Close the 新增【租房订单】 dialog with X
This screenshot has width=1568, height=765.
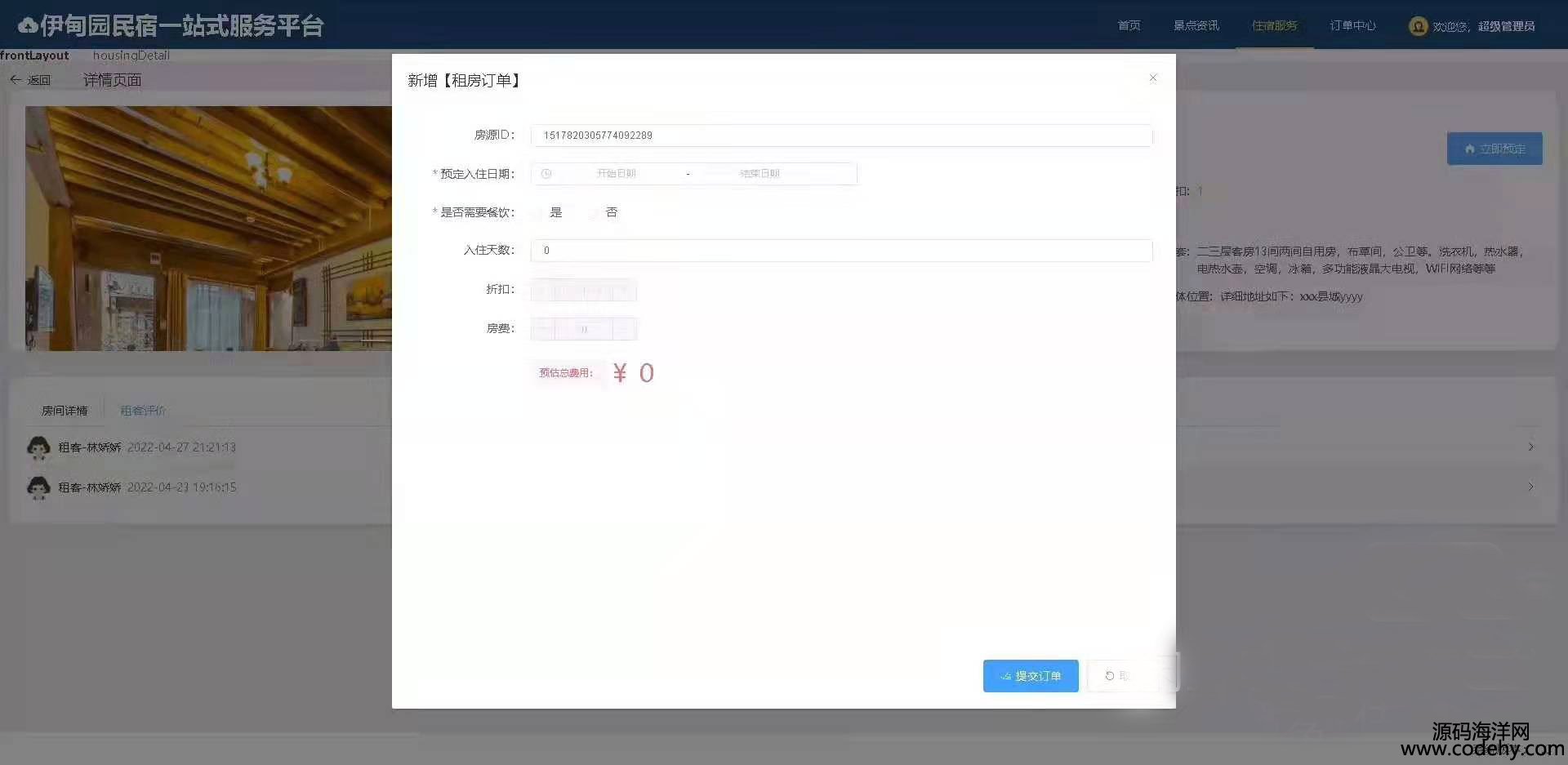pos(1152,78)
